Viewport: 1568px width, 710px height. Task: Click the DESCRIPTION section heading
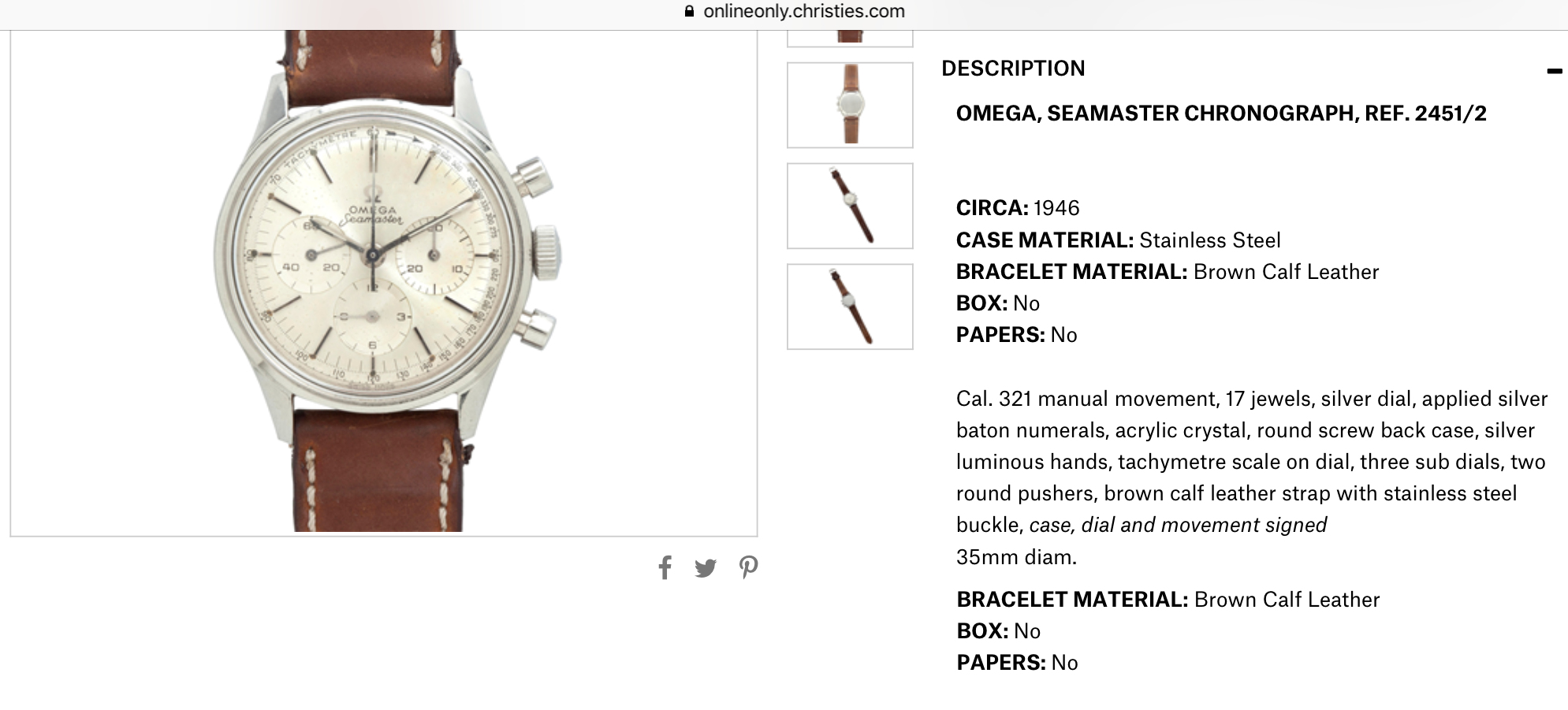(1013, 69)
